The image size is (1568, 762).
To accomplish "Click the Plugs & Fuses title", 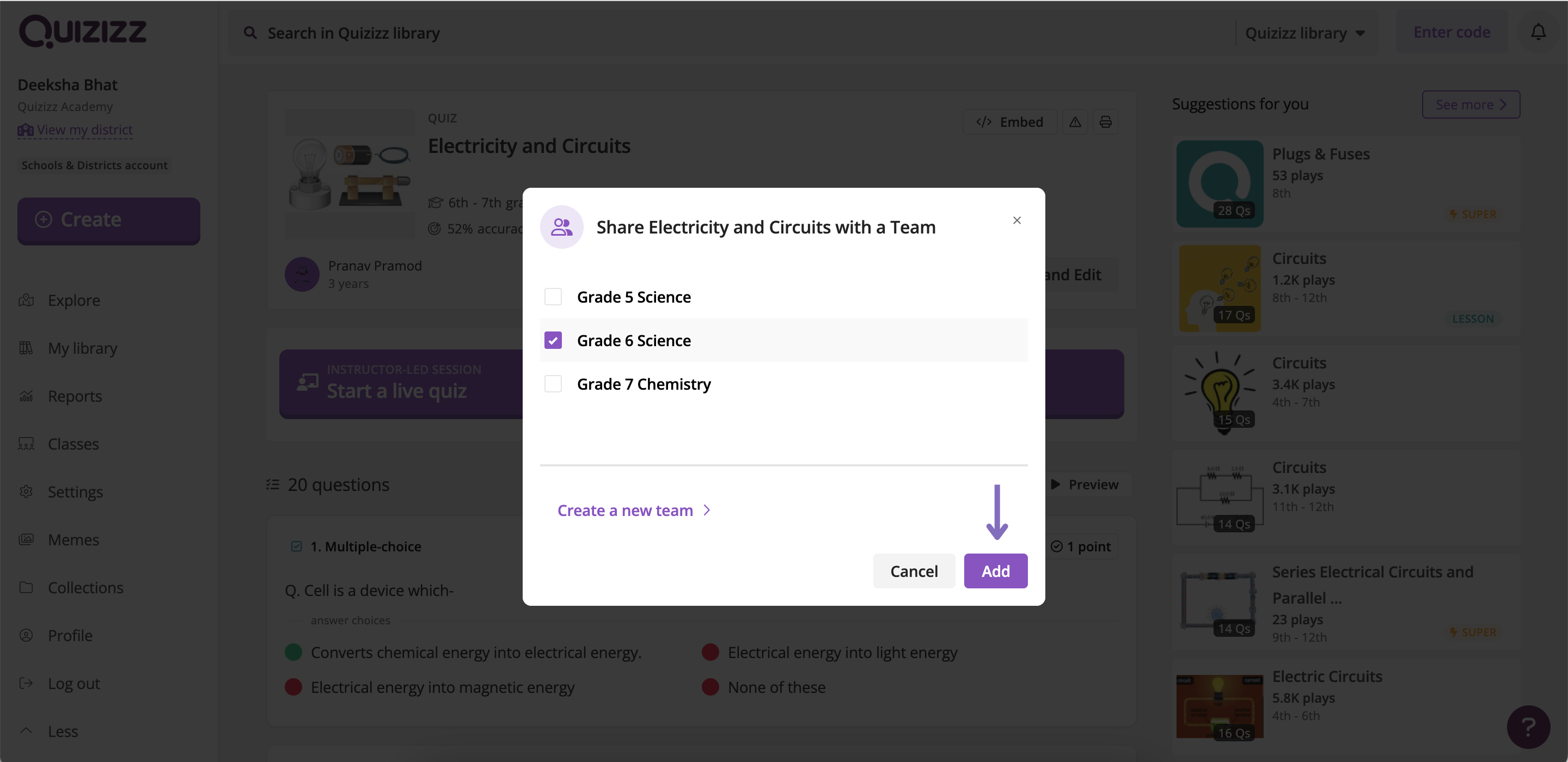I will click(1321, 154).
